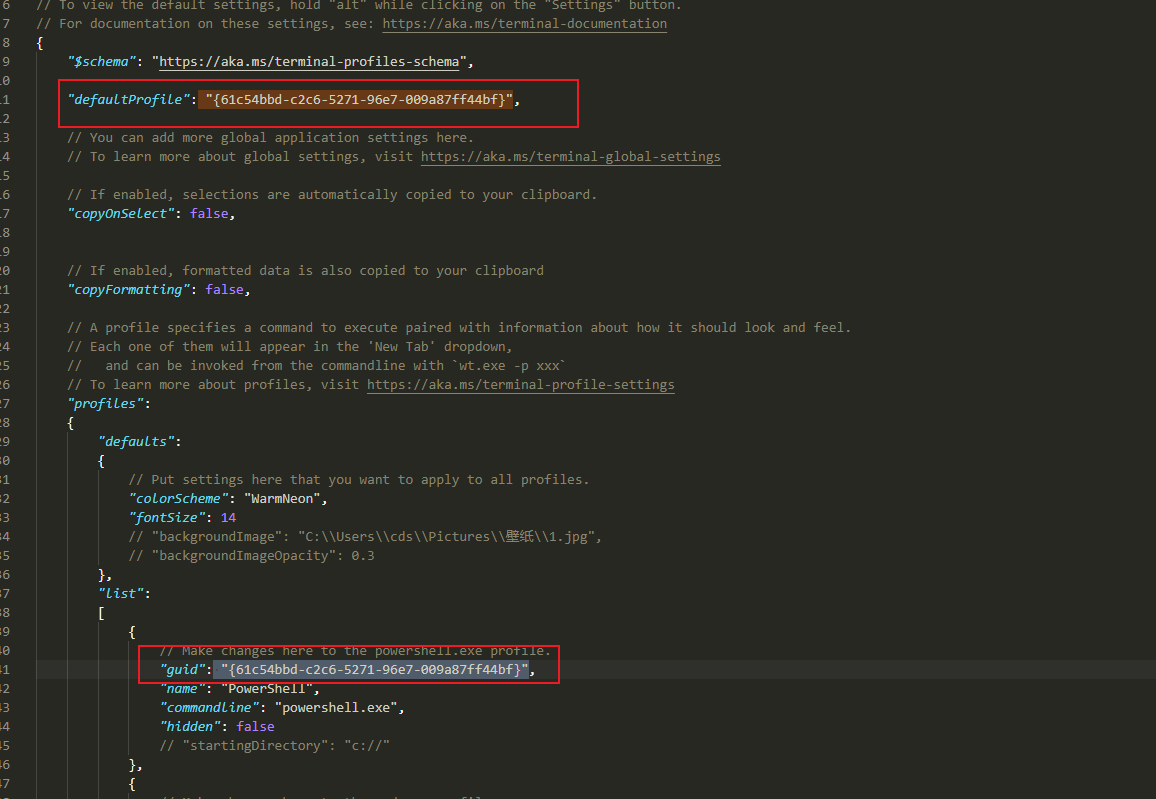Click the "defaultProfile" key
Image resolution: width=1156 pixels, height=799 pixels.
tap(129, 100)
